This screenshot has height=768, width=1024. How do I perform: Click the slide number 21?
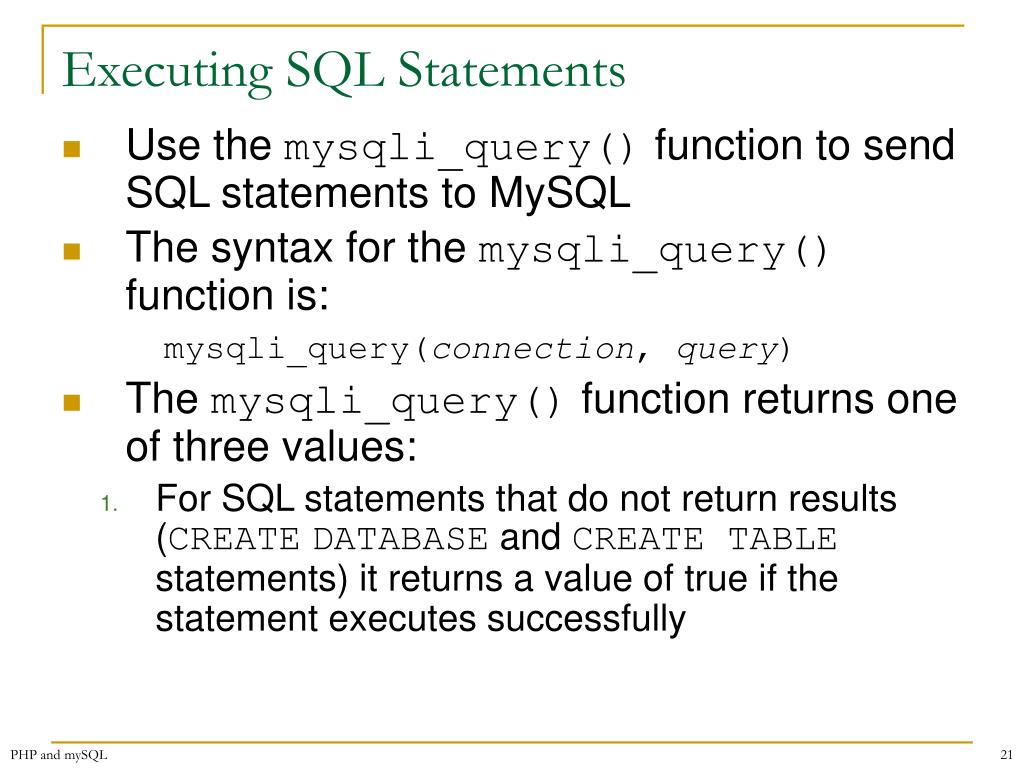pyautogui.click(x=1006, y=755)
